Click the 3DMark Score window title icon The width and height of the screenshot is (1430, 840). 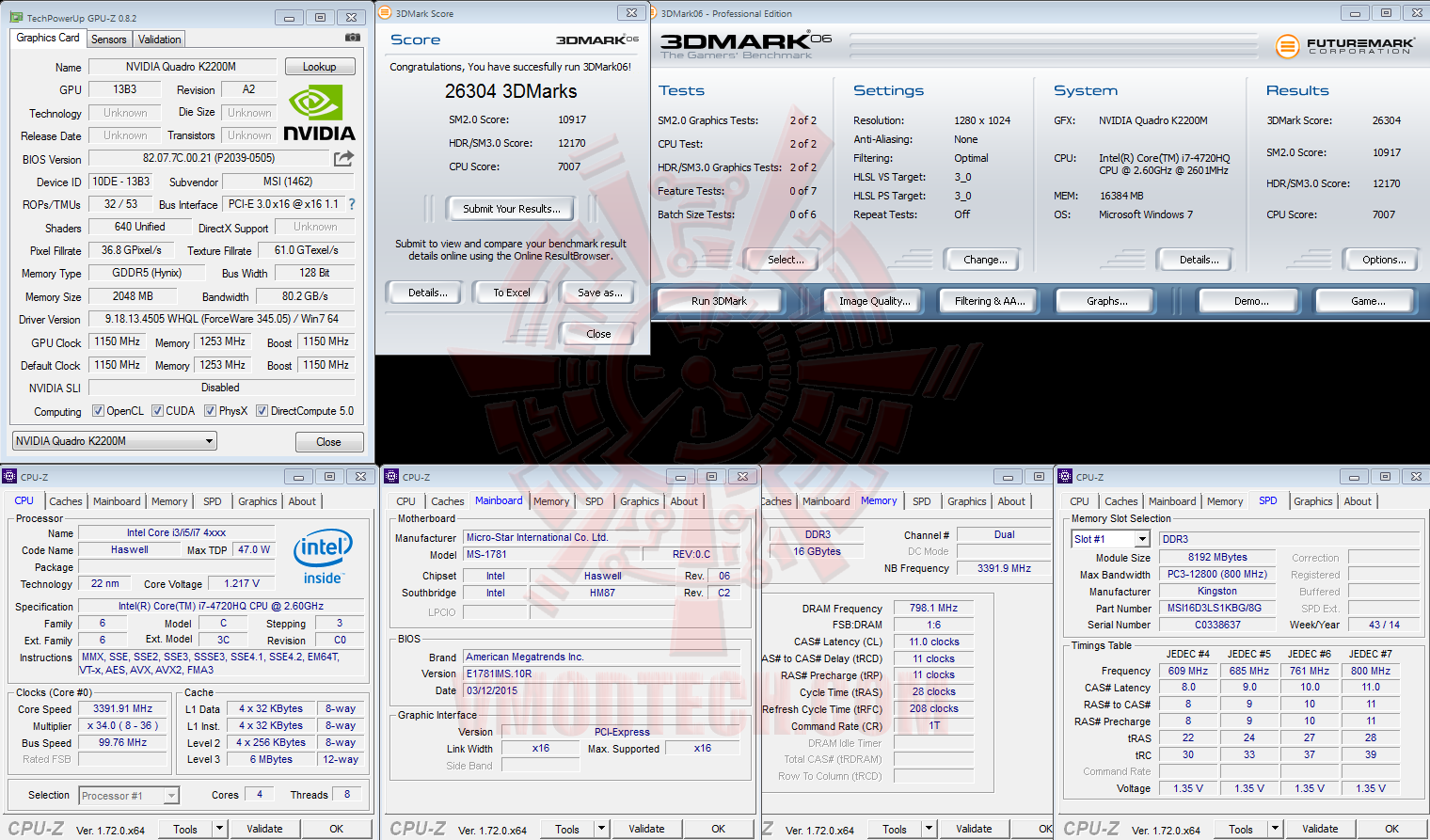[x=385, y=12]
